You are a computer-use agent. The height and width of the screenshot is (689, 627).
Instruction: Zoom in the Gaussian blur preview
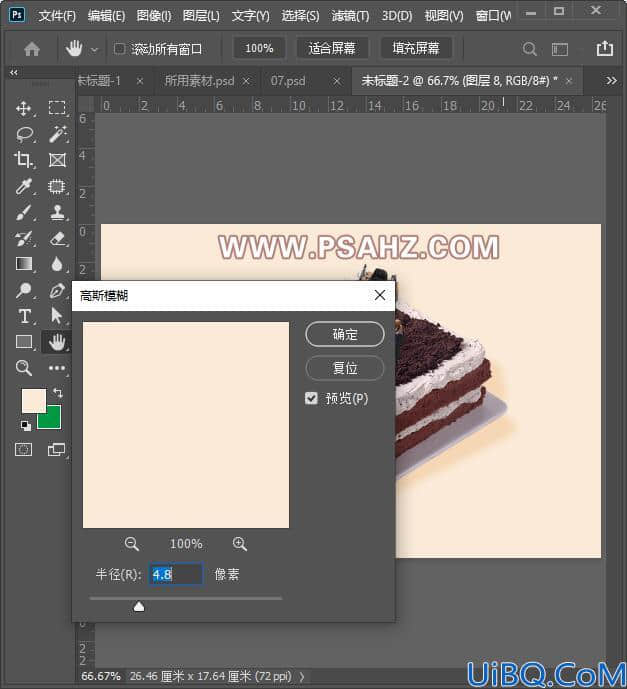pyautogui.click(x=239, y=544)
